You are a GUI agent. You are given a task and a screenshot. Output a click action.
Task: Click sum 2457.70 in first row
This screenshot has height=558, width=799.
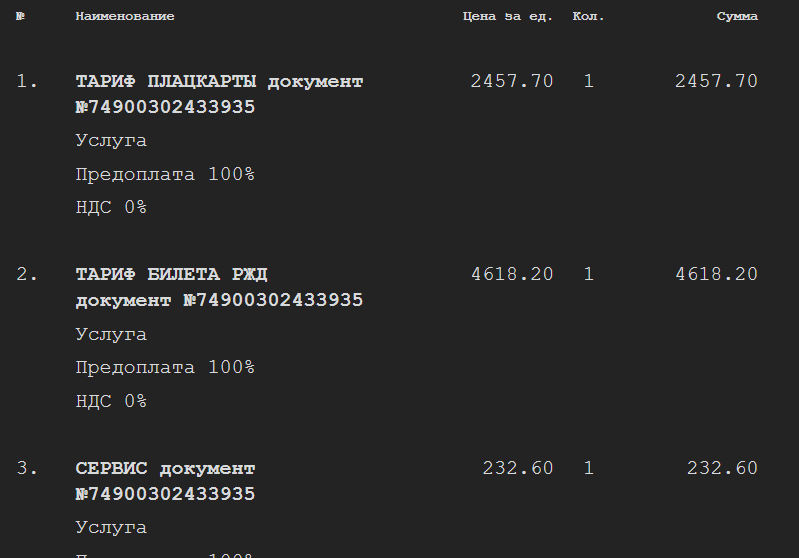716,81
